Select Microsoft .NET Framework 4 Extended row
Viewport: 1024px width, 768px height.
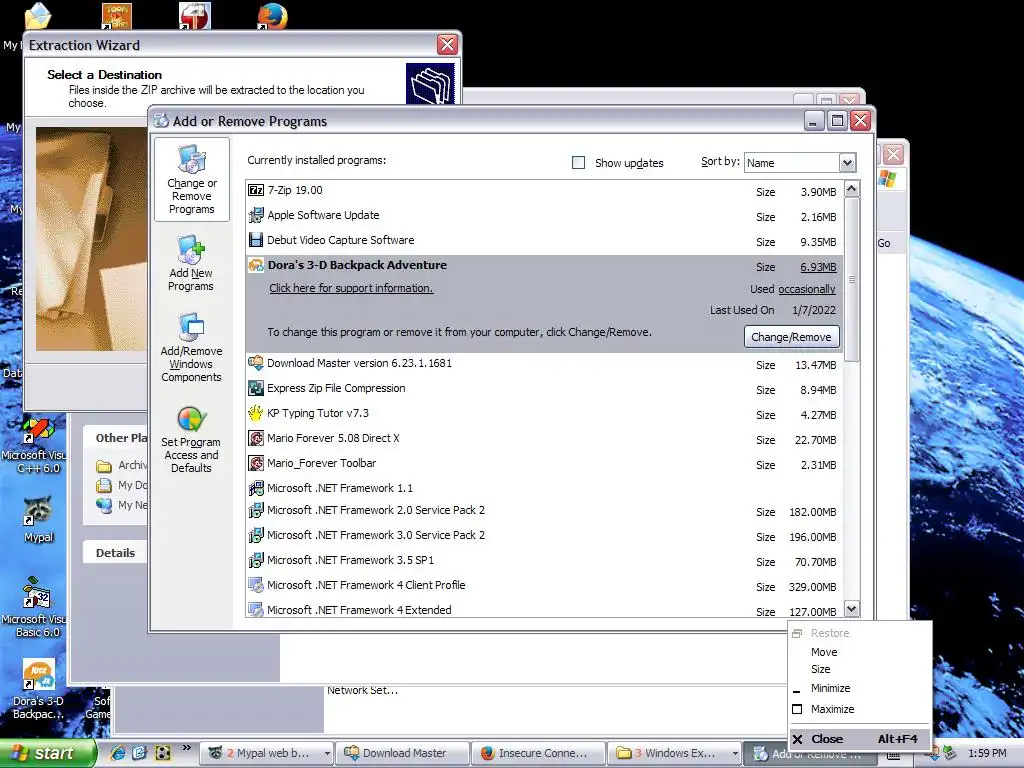[543, 610]
